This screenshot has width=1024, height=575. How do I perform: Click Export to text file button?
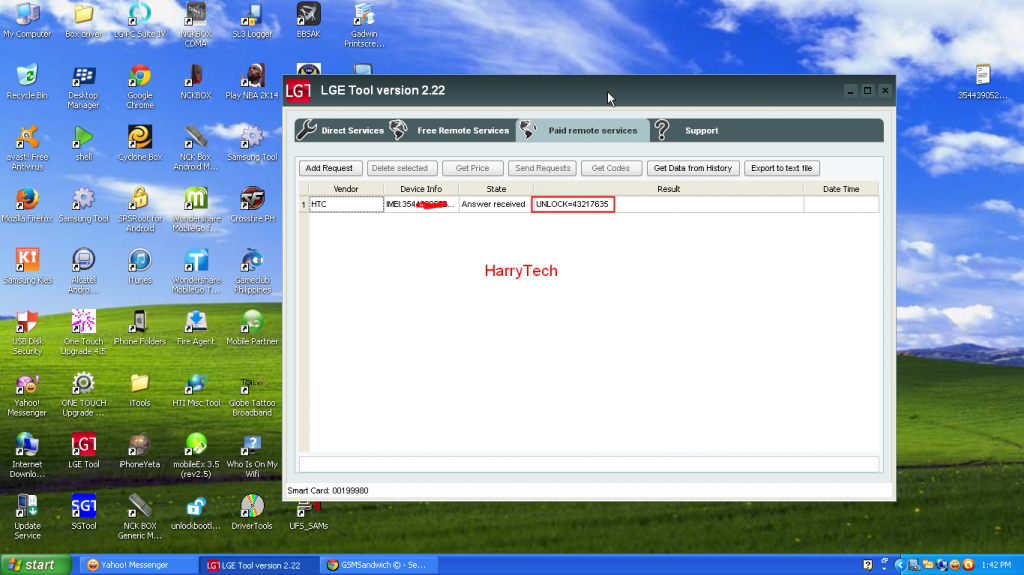[x=782, y=168]
